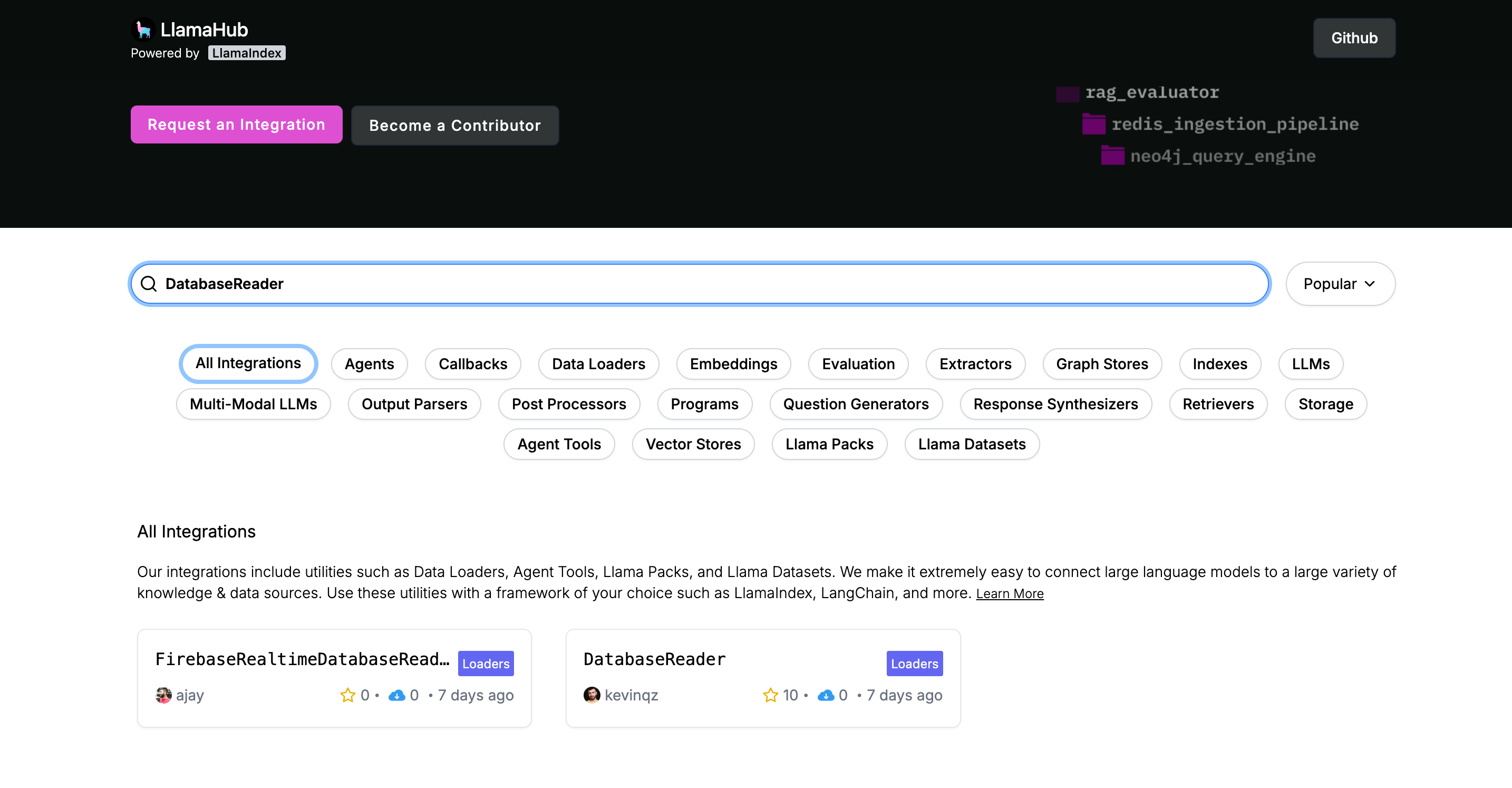
Task: Click the redis_ingestion_pipeline folder icon
Action: click(x=1093, y=124)
